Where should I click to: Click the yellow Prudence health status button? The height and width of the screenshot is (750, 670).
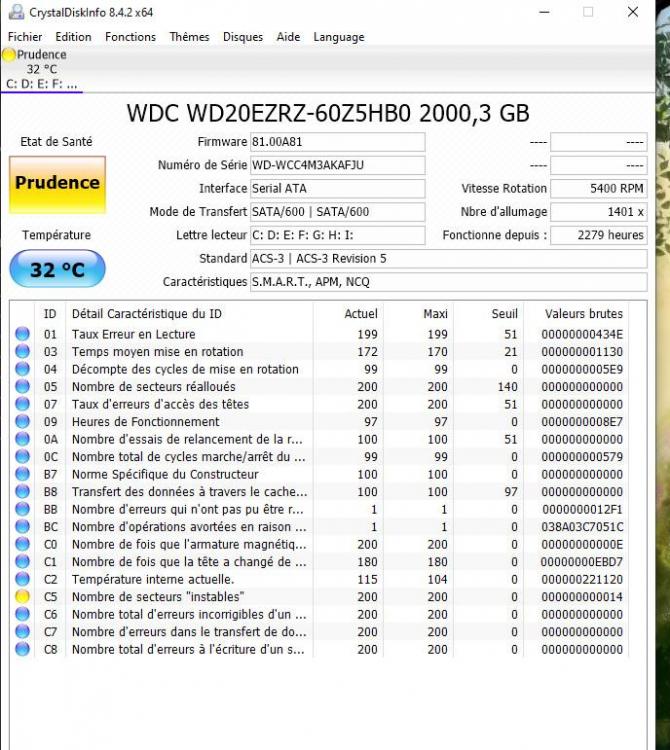click(57, 185)
